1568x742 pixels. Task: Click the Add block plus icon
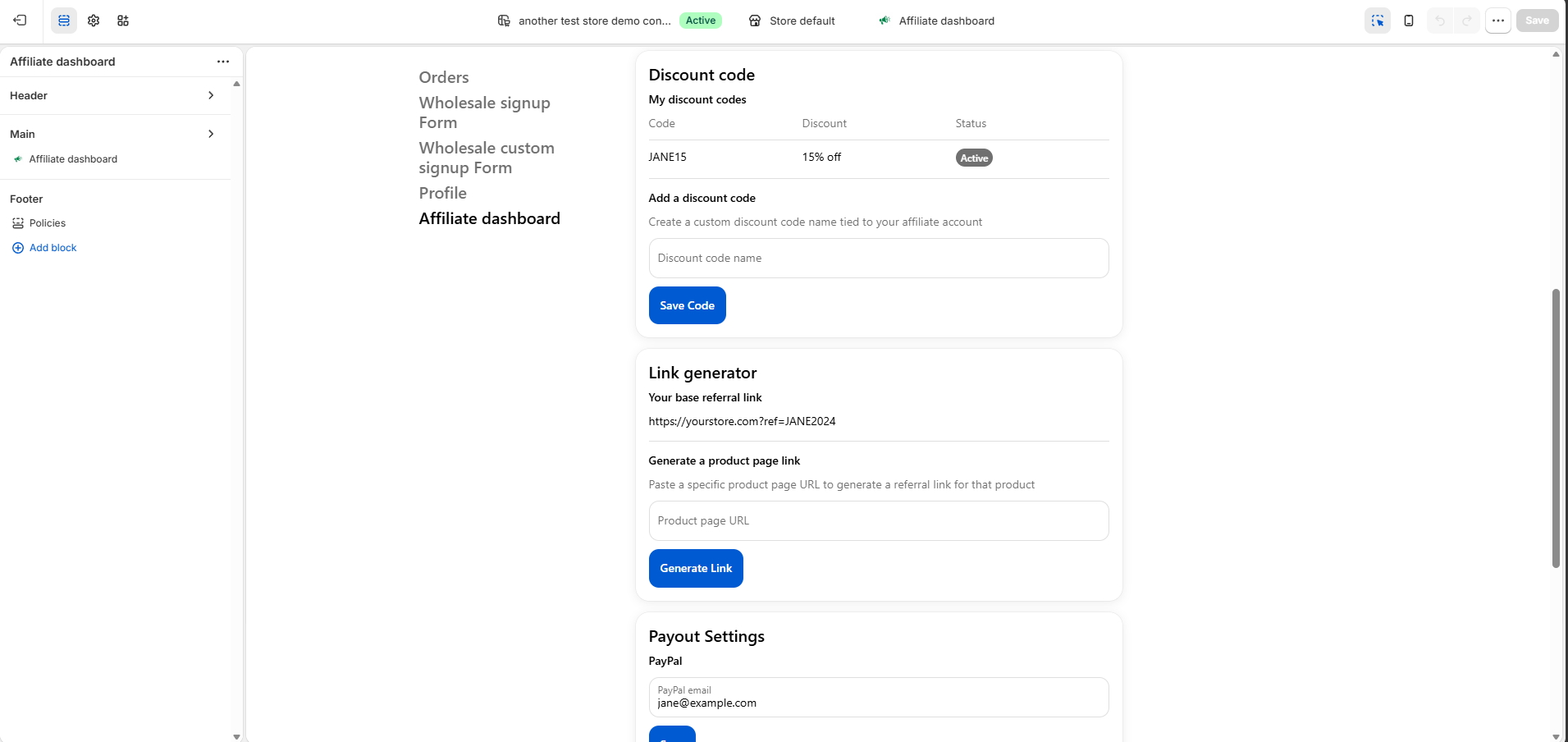tap(18, 248)
